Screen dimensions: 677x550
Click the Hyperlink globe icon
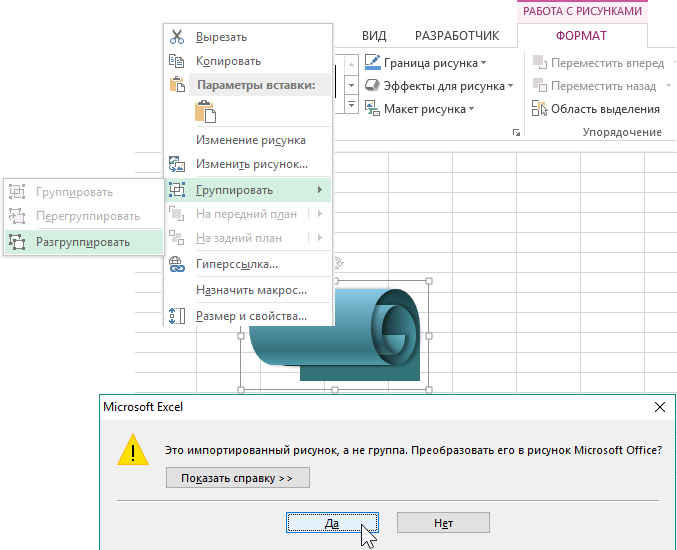tap(177, 264)
